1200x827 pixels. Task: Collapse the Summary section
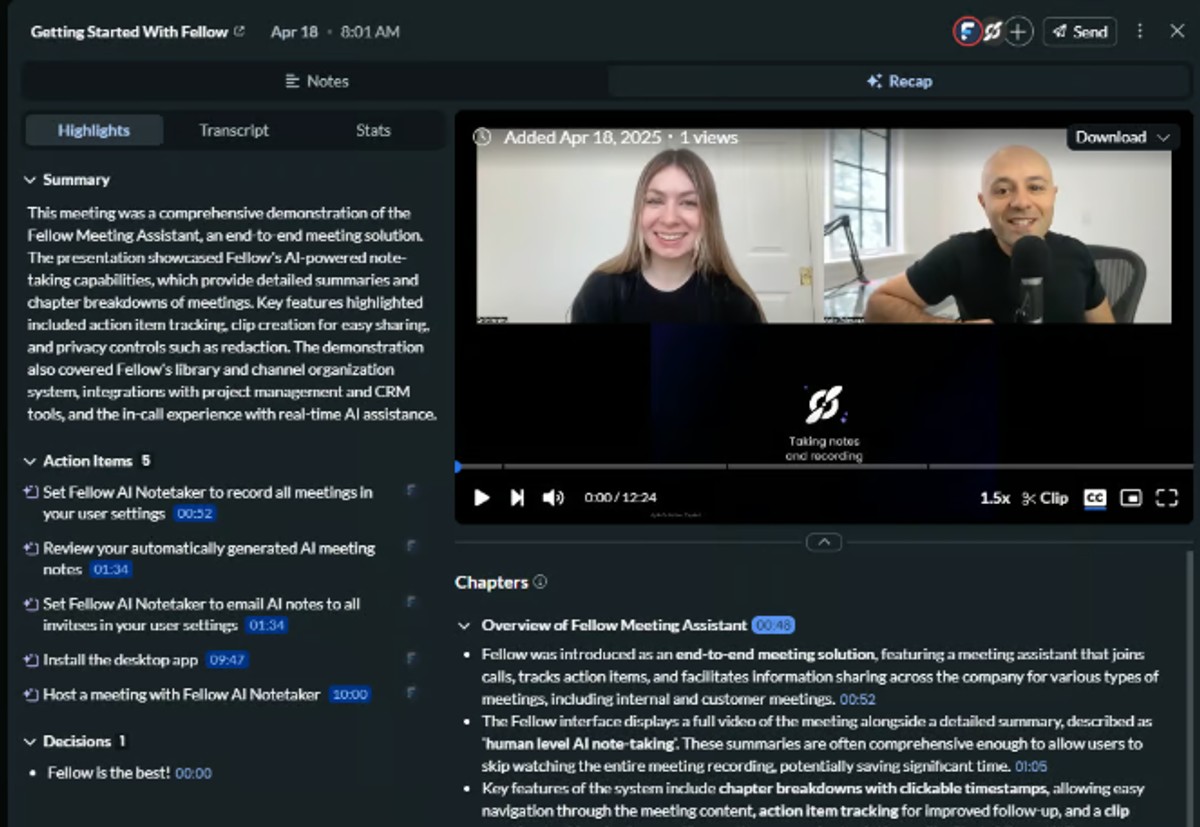pos(29,180)
